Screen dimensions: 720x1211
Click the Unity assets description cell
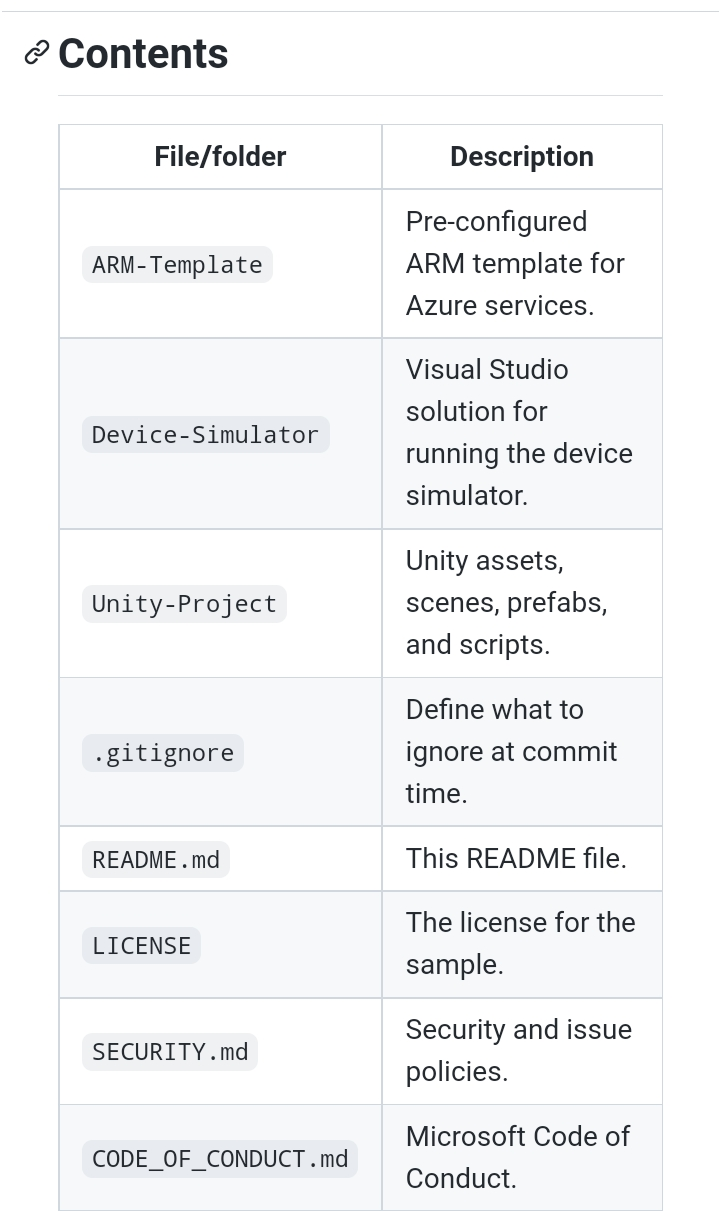pyautogui.click(x=506, y=603)
